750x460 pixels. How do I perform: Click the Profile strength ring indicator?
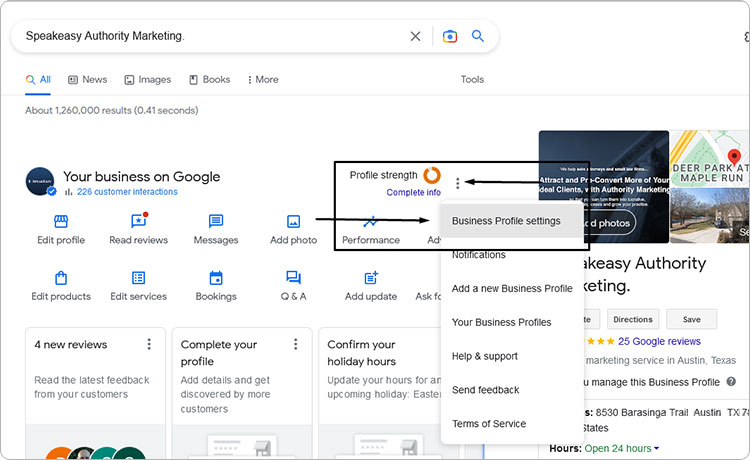(x=432, y=175)
